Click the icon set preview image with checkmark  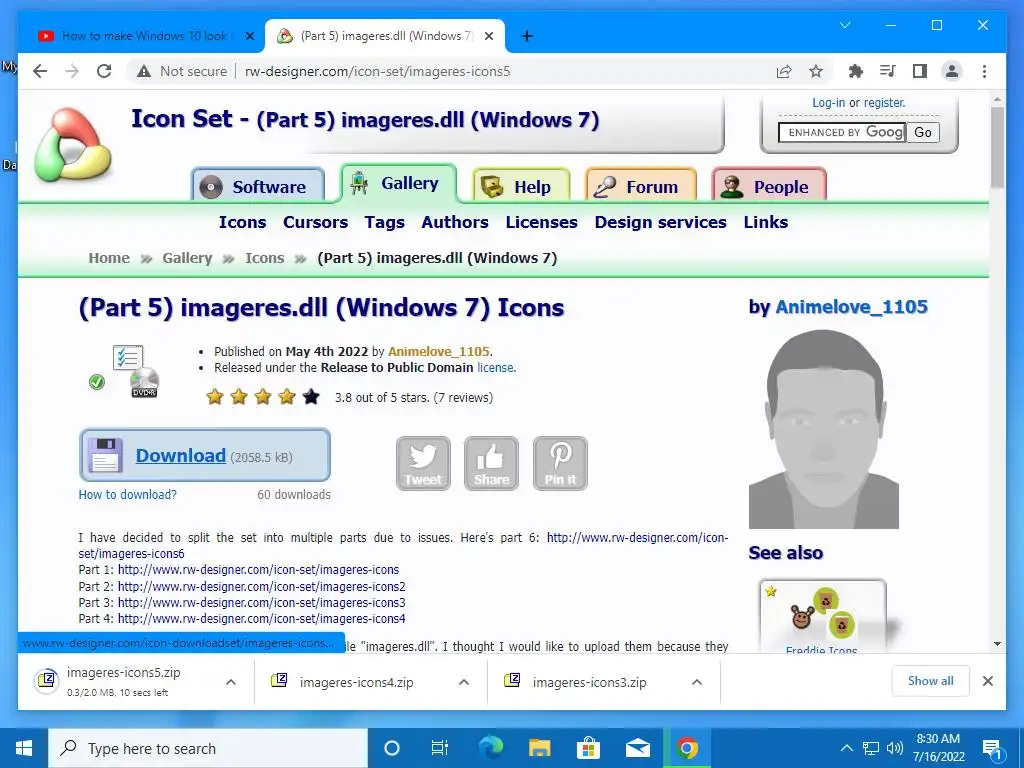pyautogui.click(x=125, y=372)
